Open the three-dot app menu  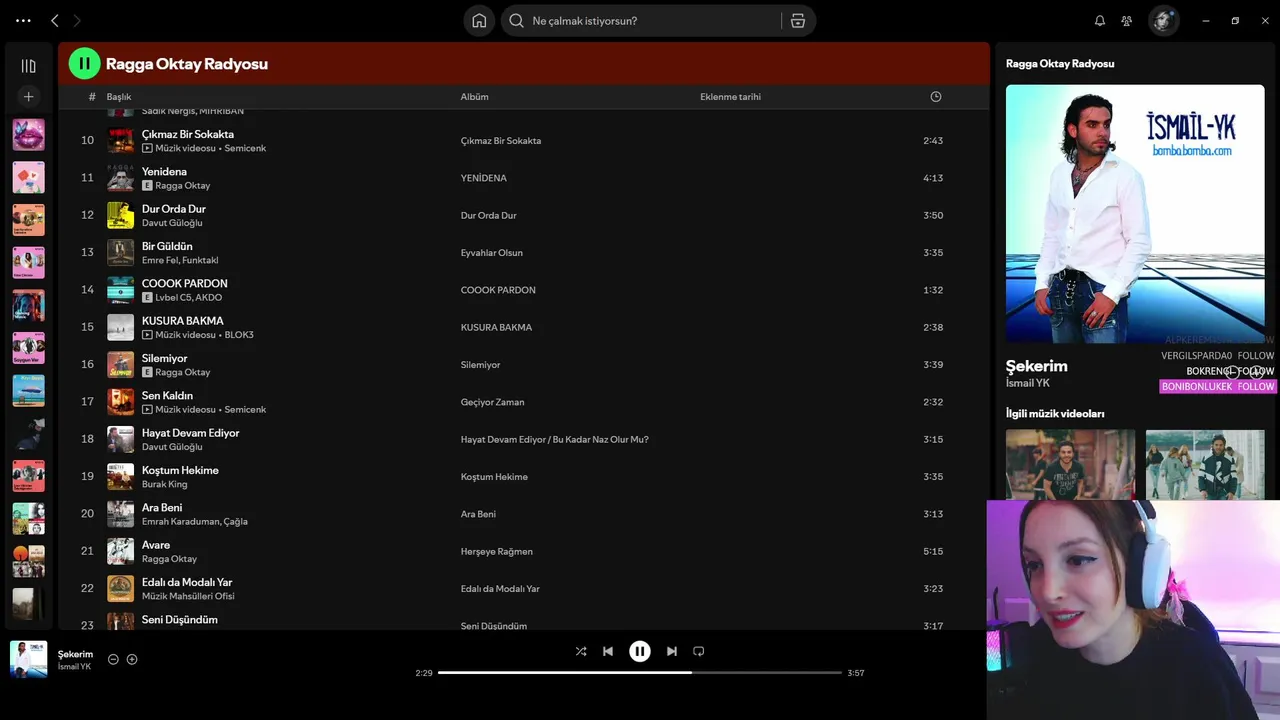(x=23, y=20)
